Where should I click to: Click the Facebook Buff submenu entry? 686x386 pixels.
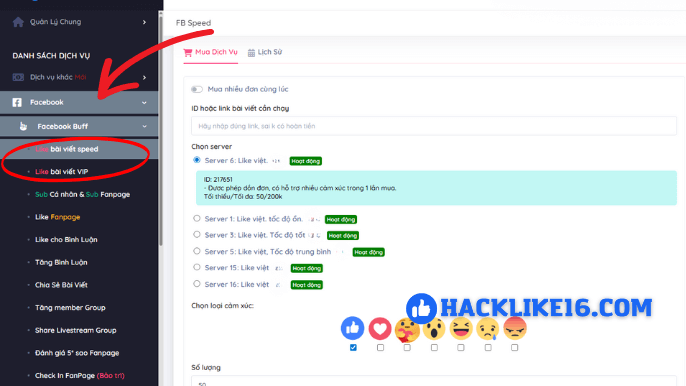pyautogui.click(x=79, y=126)
